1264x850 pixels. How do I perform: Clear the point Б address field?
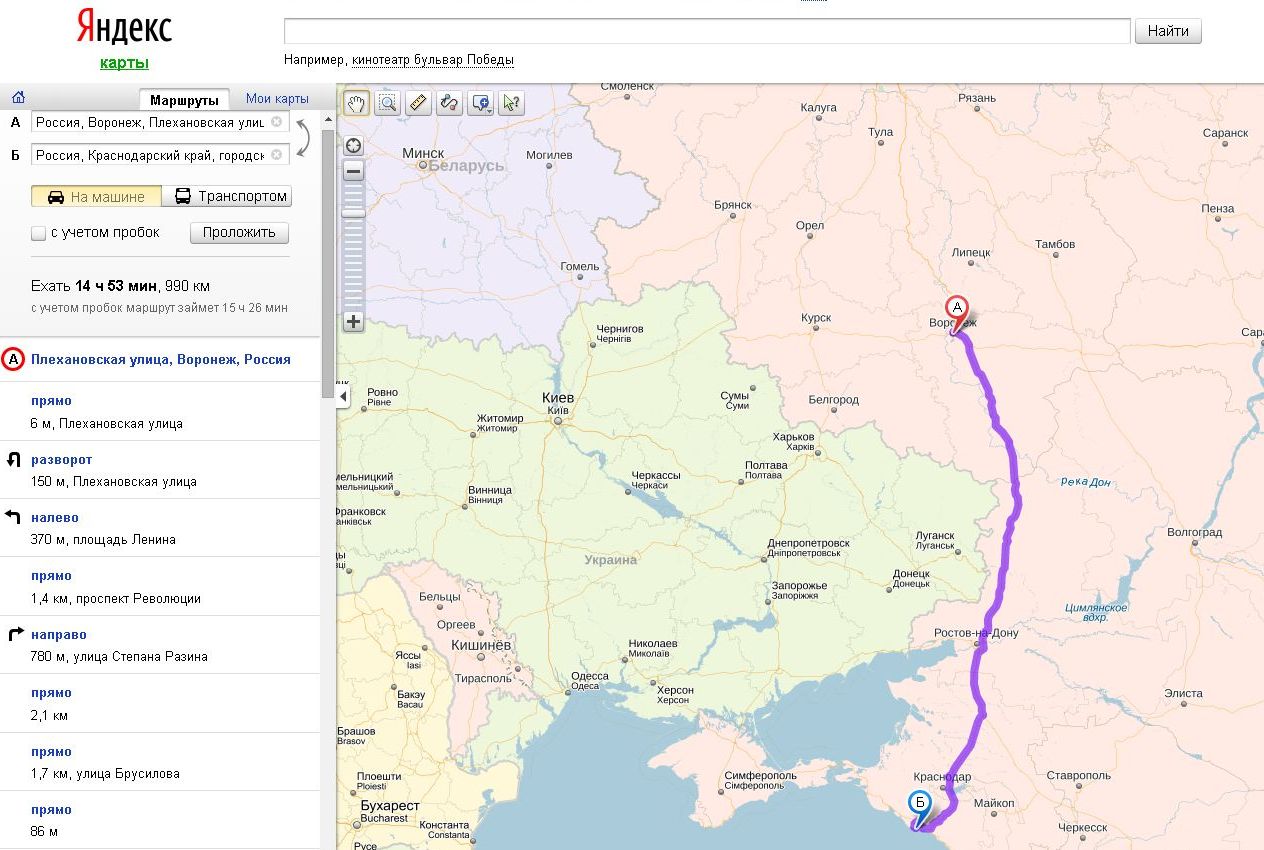[277, 155]
